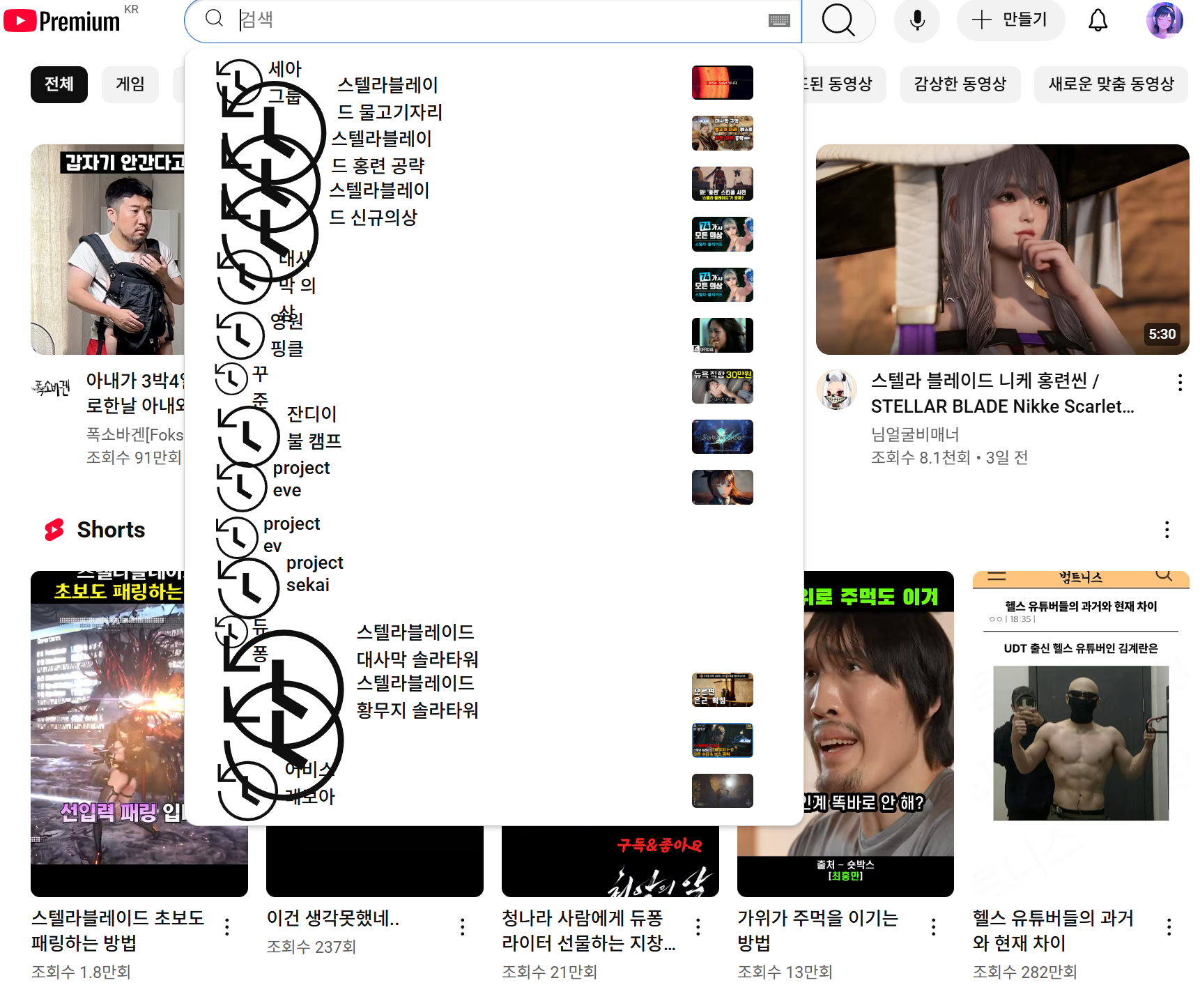This screenshot has height=1008, width=1200.
Task: Open Shorts section more options menu
Action: [x=1167, y=530]
